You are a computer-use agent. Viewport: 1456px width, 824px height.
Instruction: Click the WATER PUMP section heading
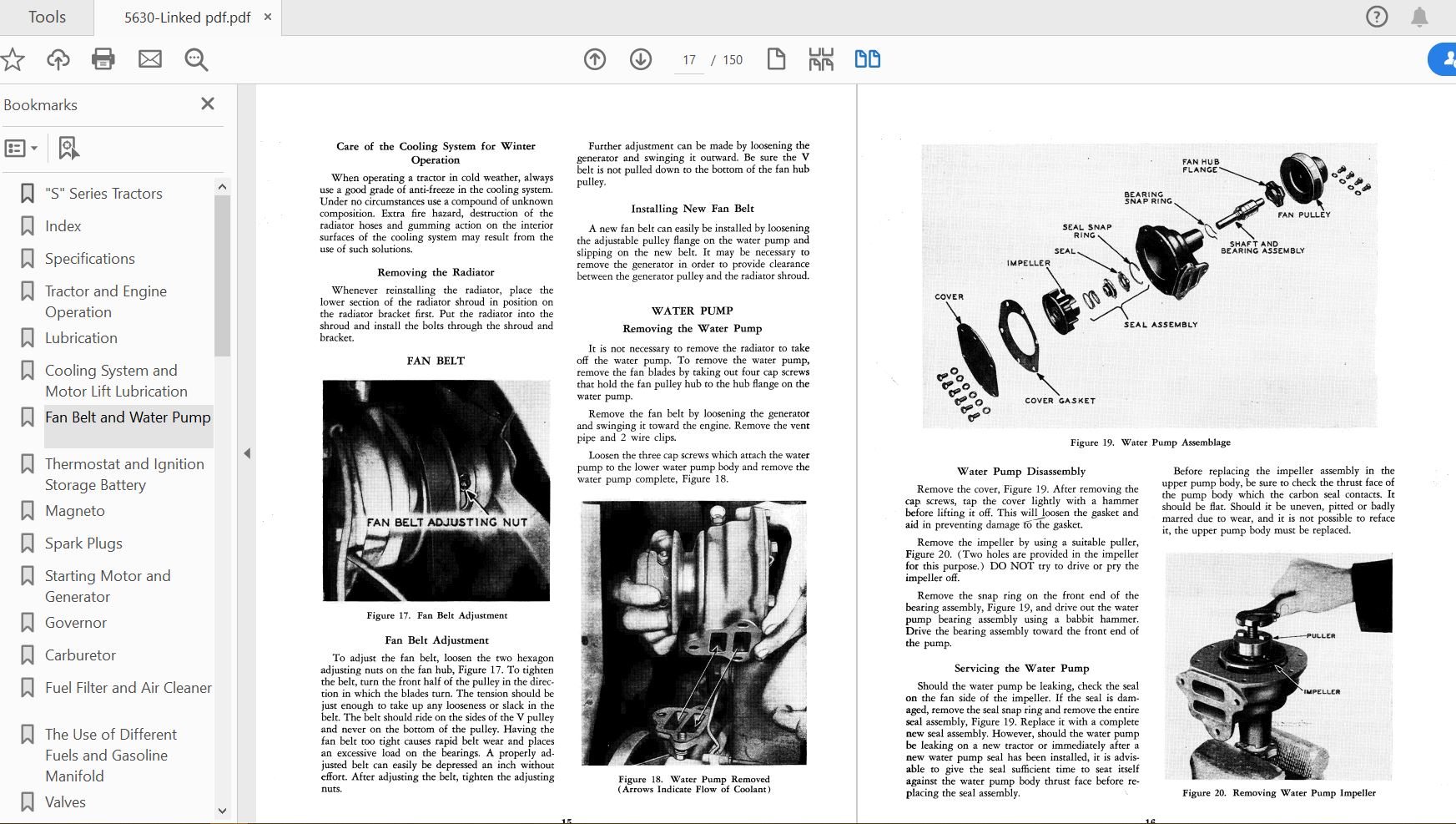pos(693,311)
